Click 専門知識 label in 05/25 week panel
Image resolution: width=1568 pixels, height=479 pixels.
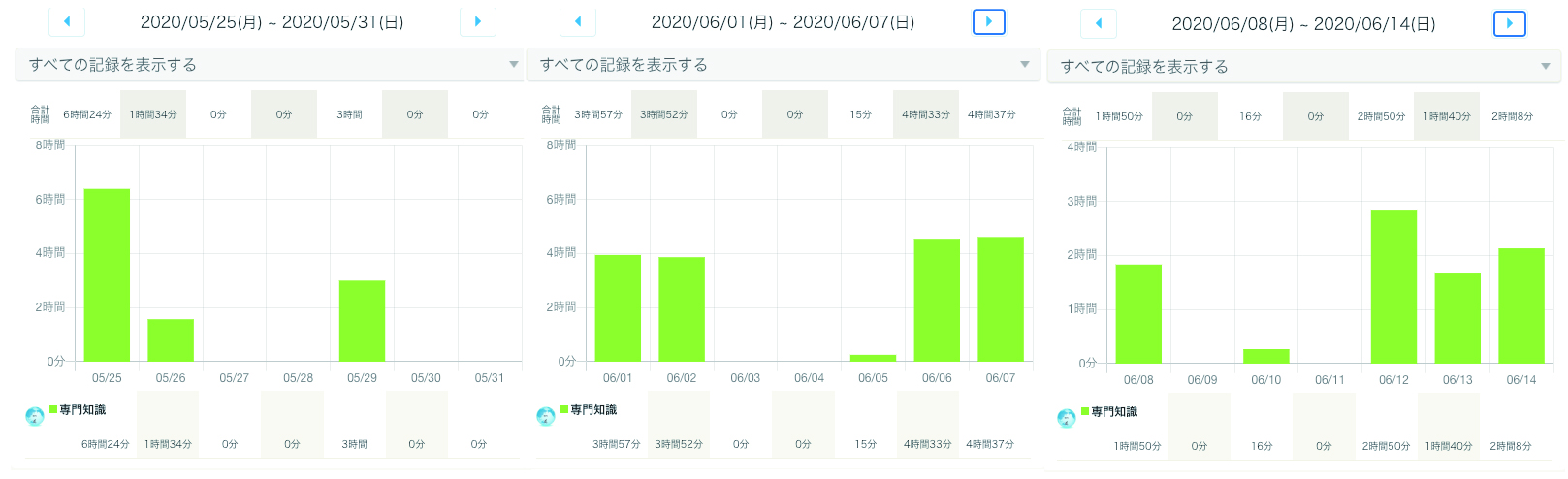tap(82, 410)
